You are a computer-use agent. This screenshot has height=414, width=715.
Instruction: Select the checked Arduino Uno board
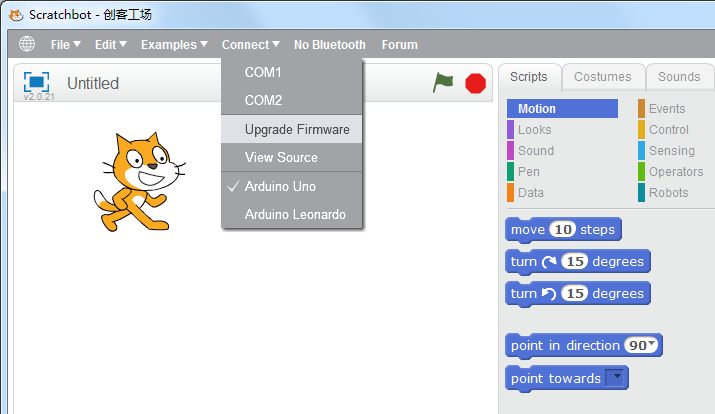(292, 186)
